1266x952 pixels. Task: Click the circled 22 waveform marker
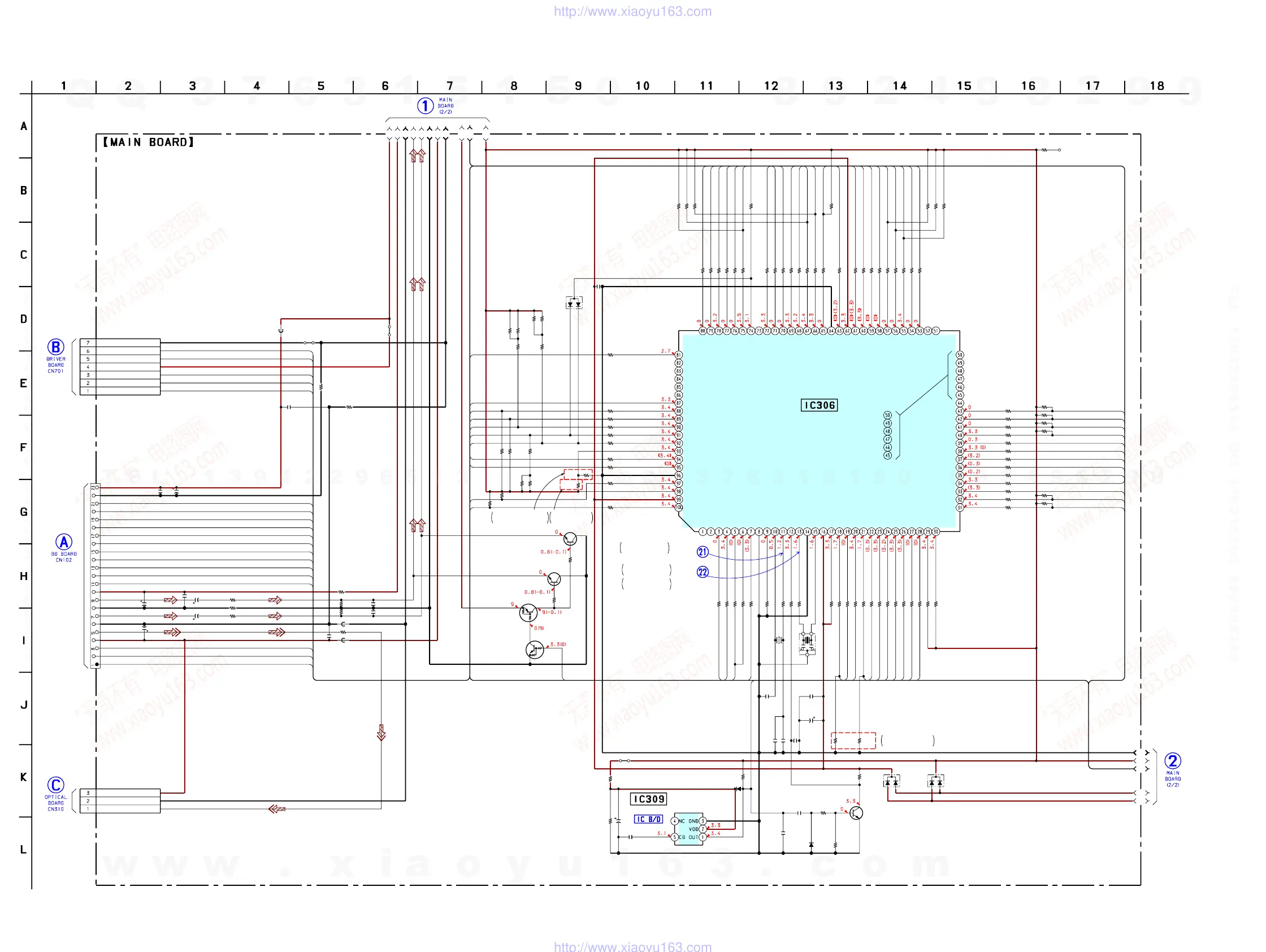(703, 572)
